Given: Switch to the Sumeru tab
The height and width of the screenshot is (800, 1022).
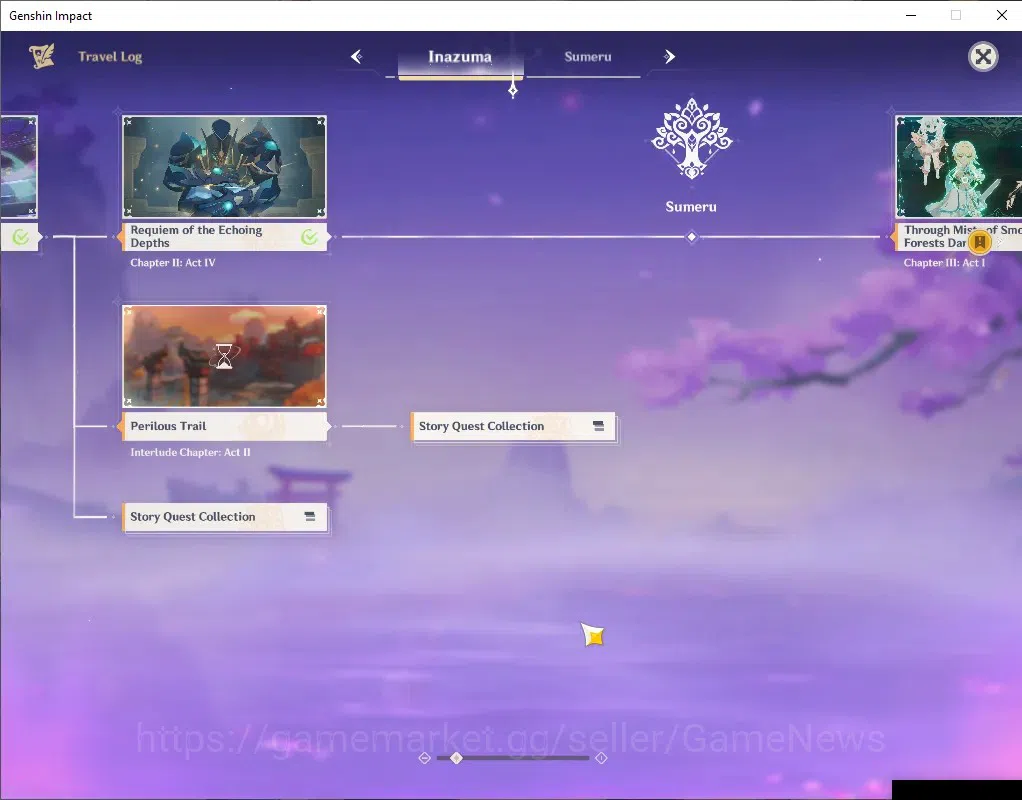Looking at the screenshot, I should coord(588,57).
